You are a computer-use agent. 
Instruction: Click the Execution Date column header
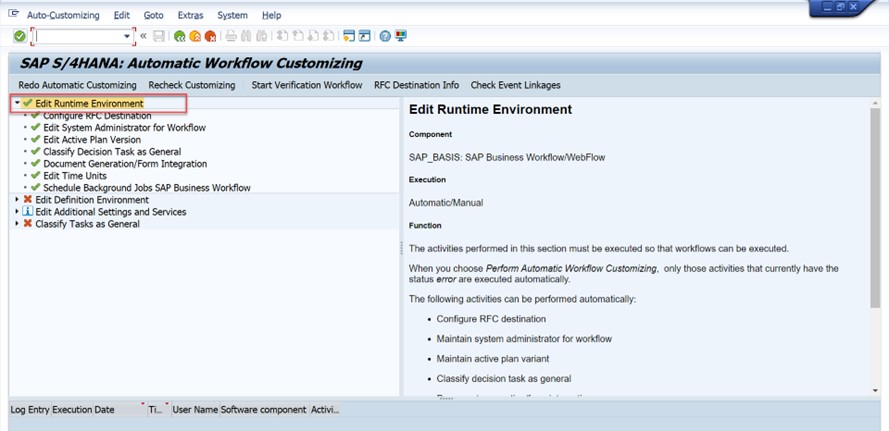pos(99,409)
